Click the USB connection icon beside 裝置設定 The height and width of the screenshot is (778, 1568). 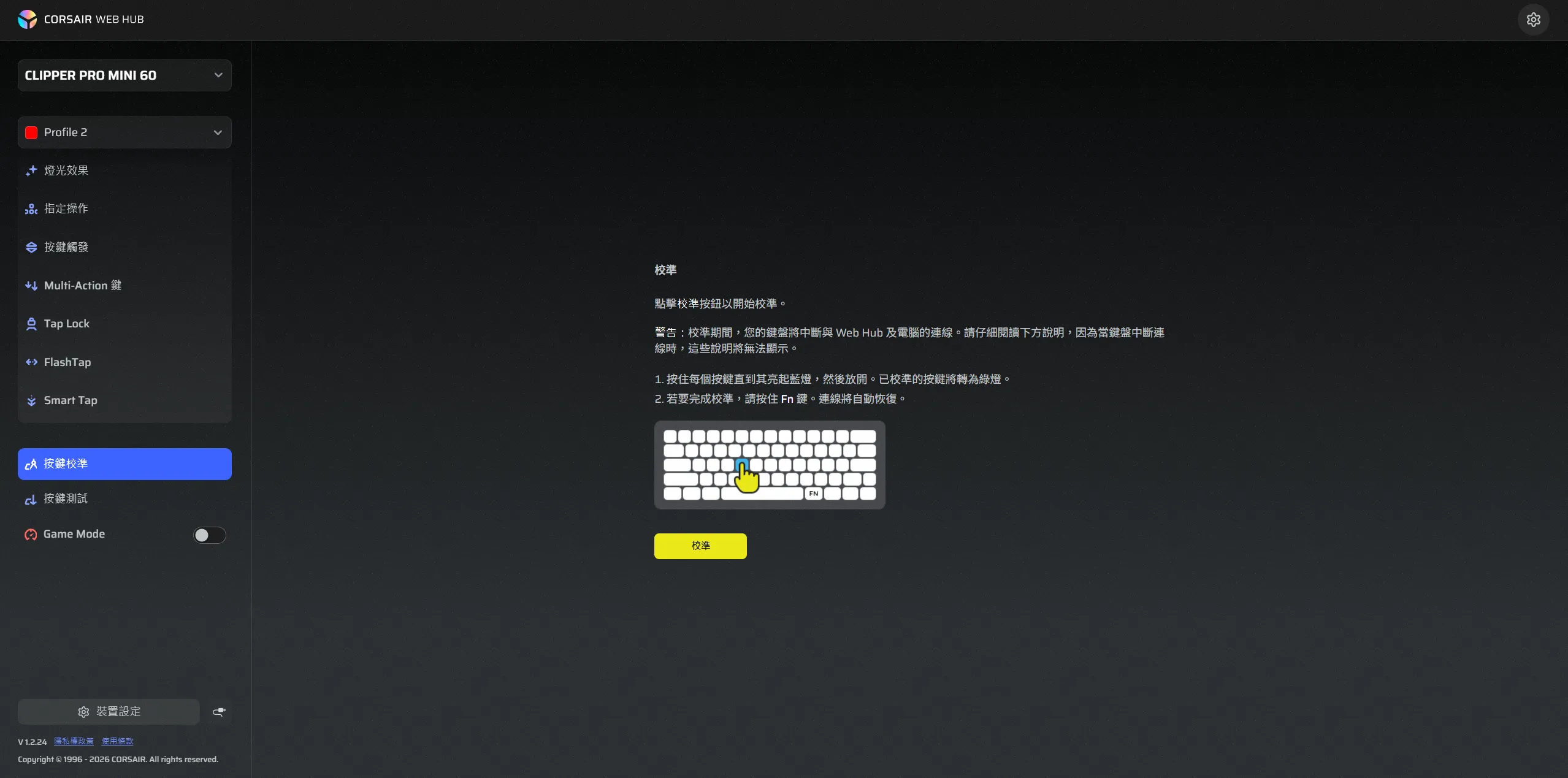[x=219, y=712]
